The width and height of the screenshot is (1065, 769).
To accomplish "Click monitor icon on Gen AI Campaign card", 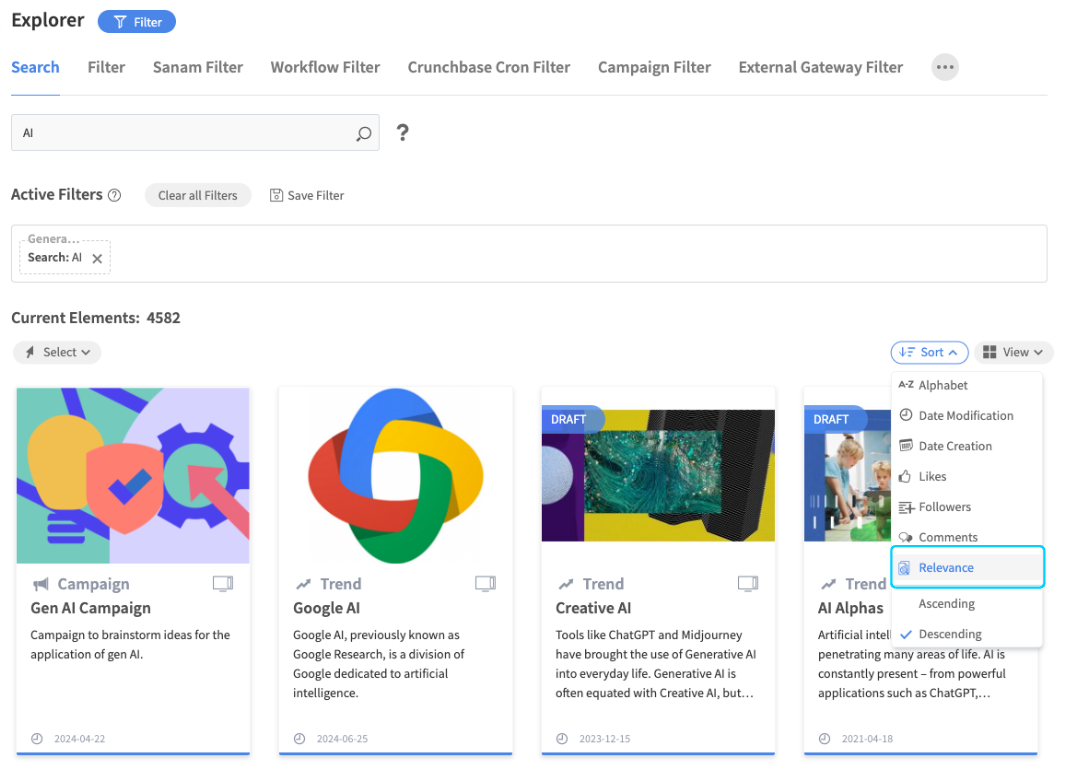I will click(223, 583).
